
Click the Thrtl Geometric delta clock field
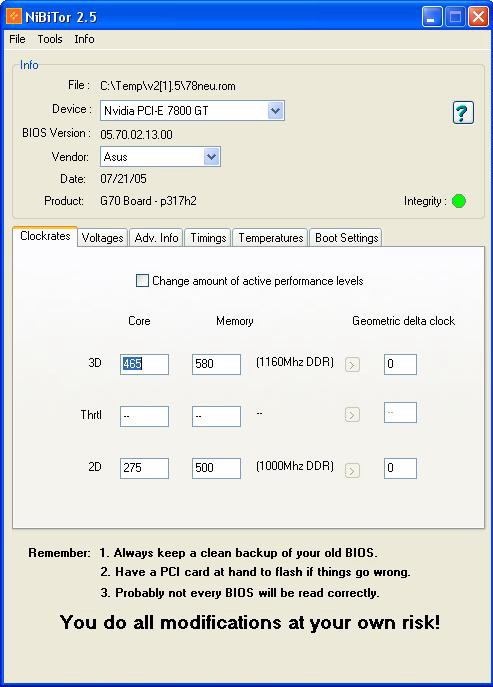tap(400, 413)
